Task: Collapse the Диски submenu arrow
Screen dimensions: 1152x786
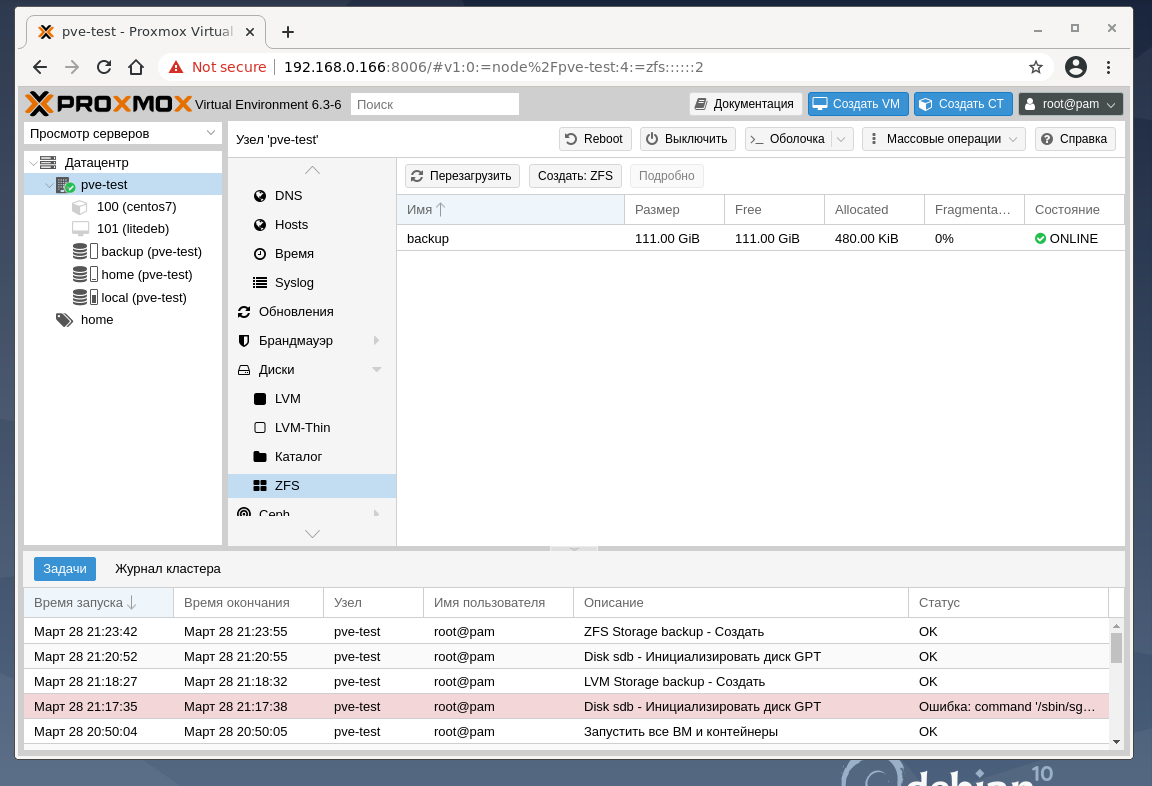Action: click(377, 370)
